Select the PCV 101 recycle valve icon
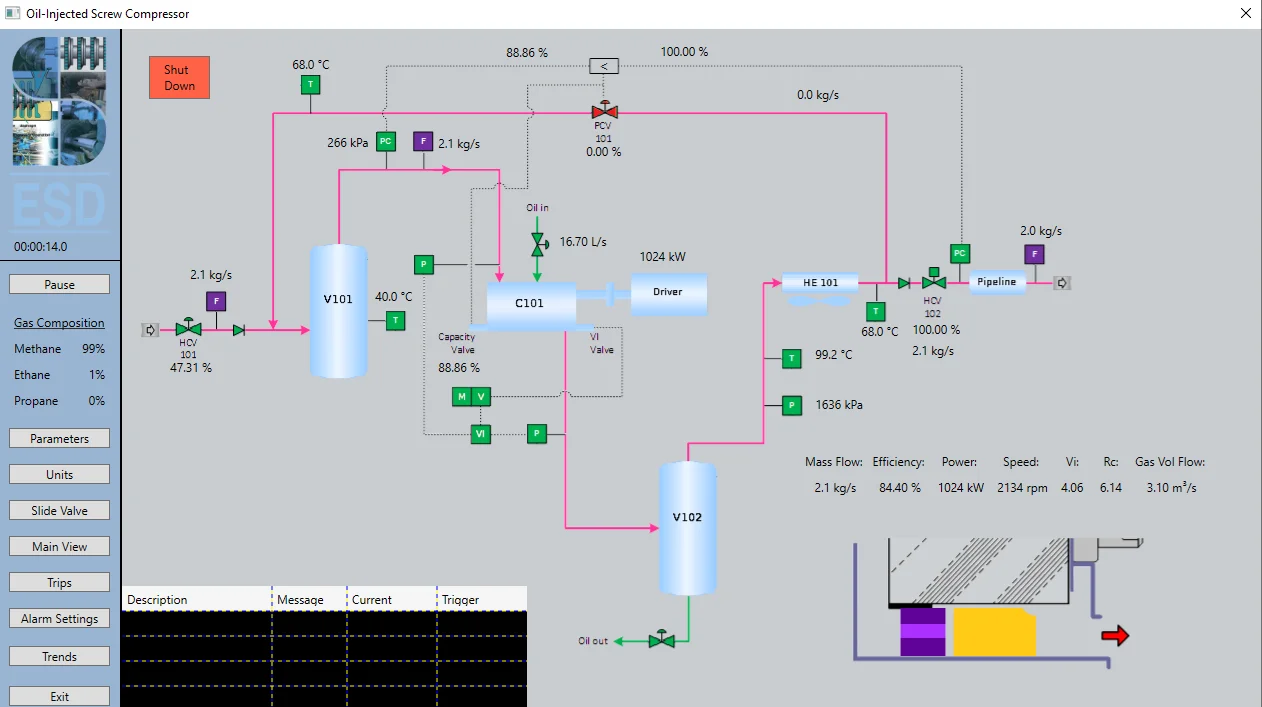Viewport: 1262px width, 707px height. coord(604,113)
